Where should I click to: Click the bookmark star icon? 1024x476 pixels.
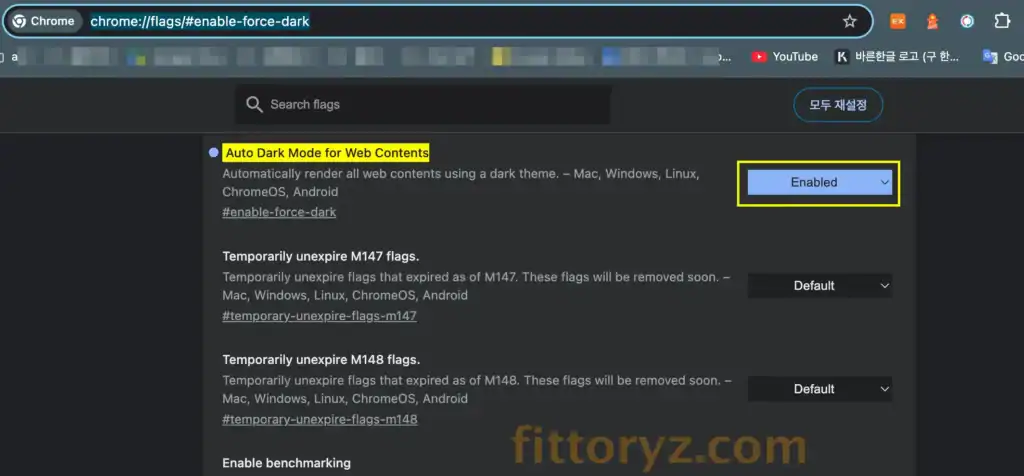point(849,22)
